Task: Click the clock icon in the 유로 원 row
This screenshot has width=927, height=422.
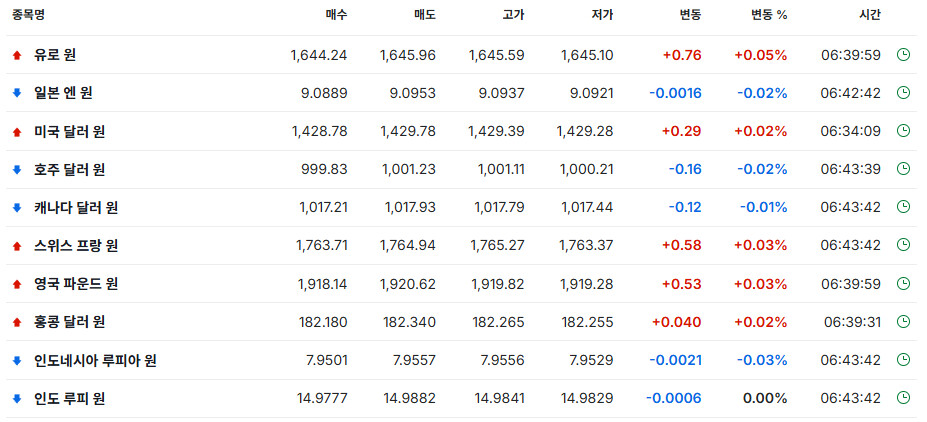Action: click(903, 55)
